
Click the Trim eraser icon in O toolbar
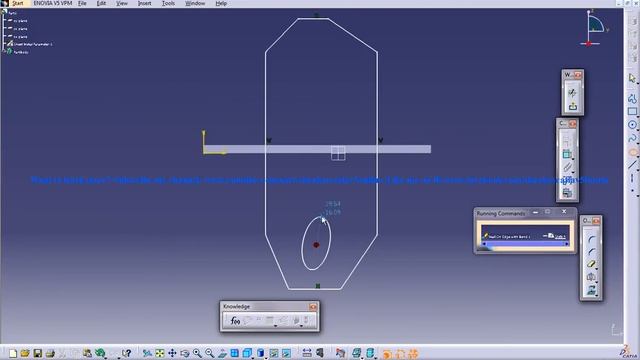pos(591,264)
